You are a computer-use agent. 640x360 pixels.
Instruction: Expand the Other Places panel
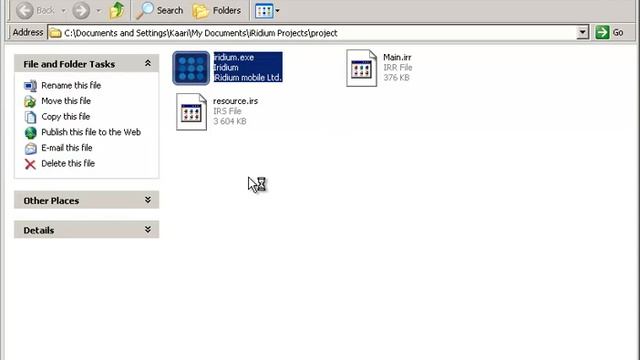click(x=148, y=200)
